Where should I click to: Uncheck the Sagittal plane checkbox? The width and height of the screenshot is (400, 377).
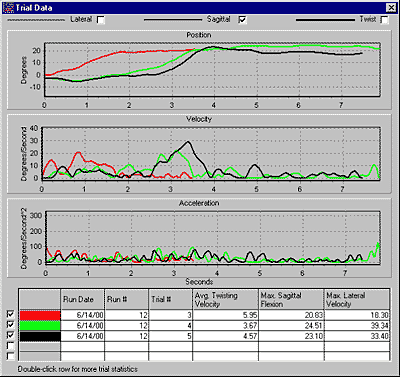pyautogui.click(x=242, y=20)
